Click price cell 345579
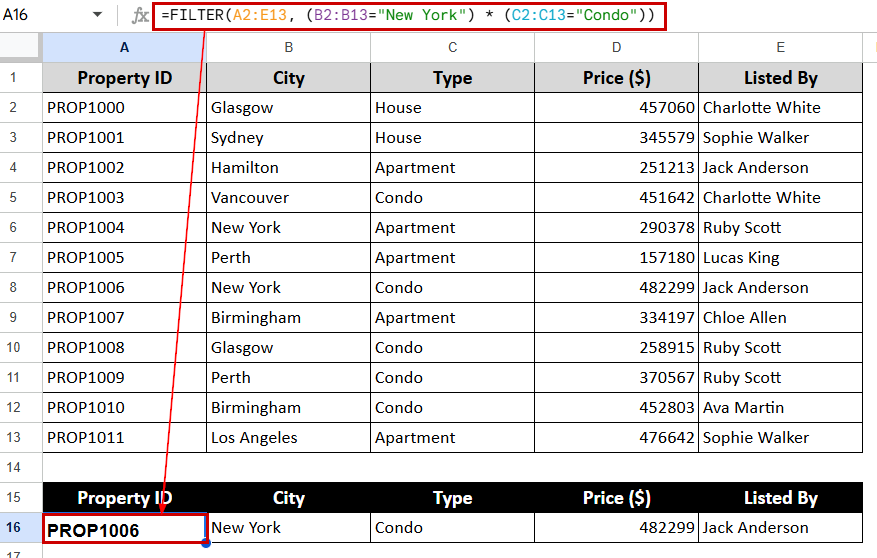The width and height of the screenshot is (877, 558). tap(616, 138)
